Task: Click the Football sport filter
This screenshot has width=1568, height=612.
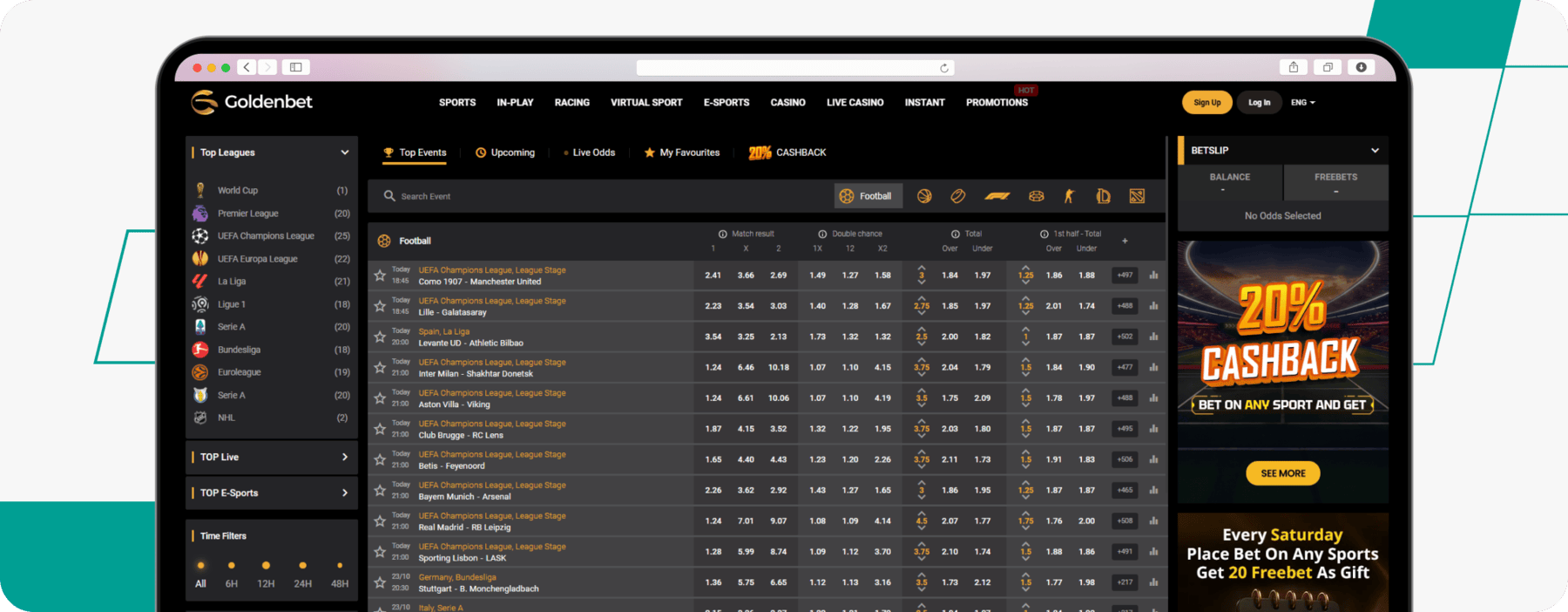Action: [867, 196]
